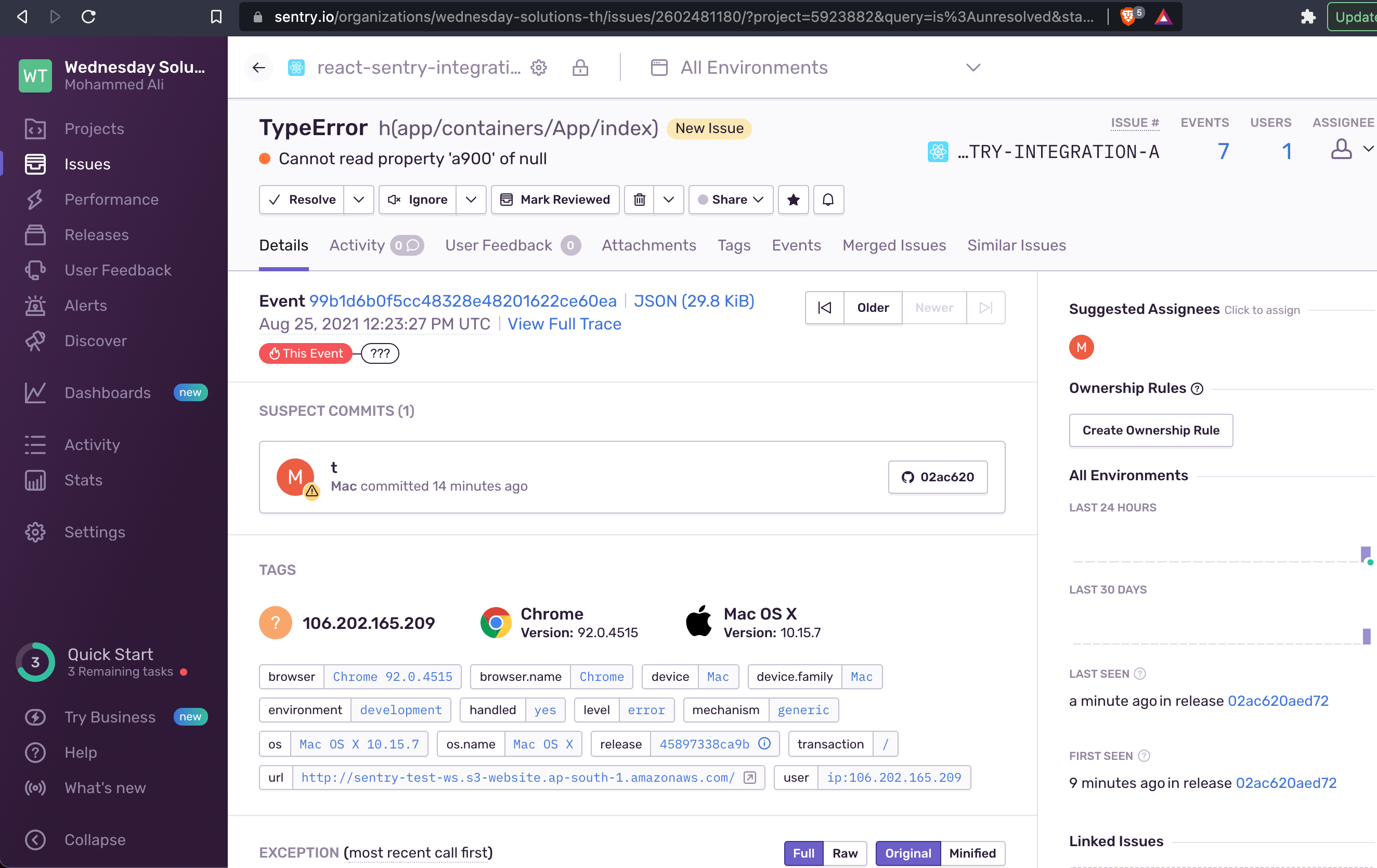Click Create Ownership Rule button
Viewport: 1377px width, 868px height.
tap(1151, 430)
